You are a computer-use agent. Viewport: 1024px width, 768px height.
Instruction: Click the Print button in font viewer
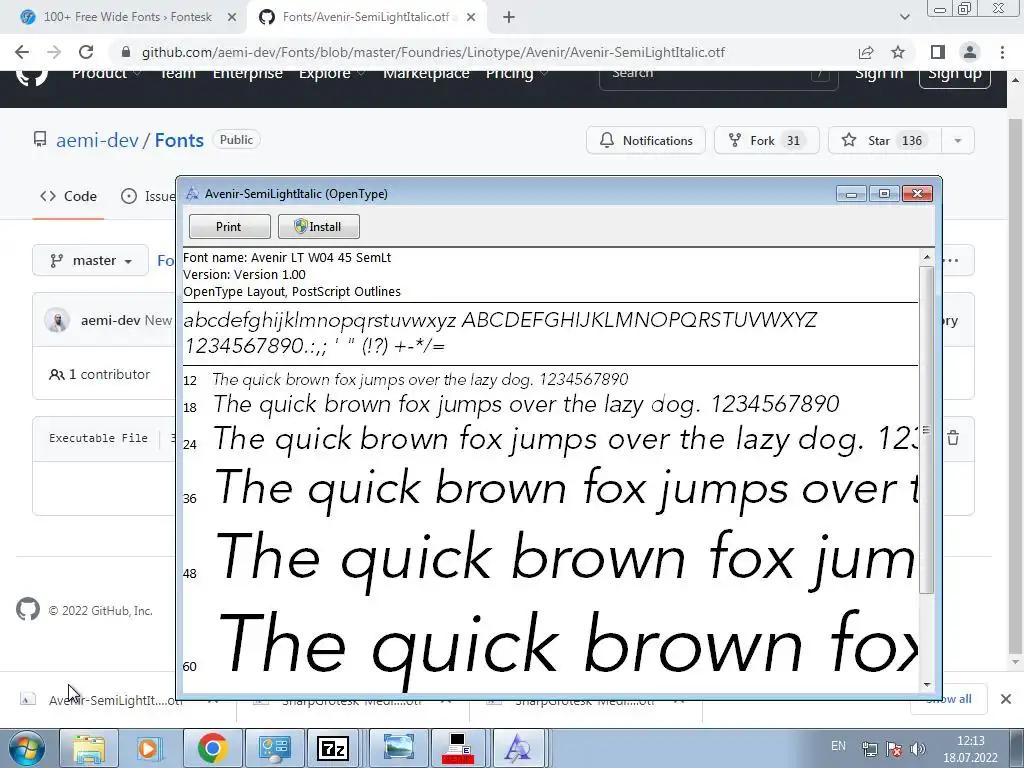(x=229, y=227)
